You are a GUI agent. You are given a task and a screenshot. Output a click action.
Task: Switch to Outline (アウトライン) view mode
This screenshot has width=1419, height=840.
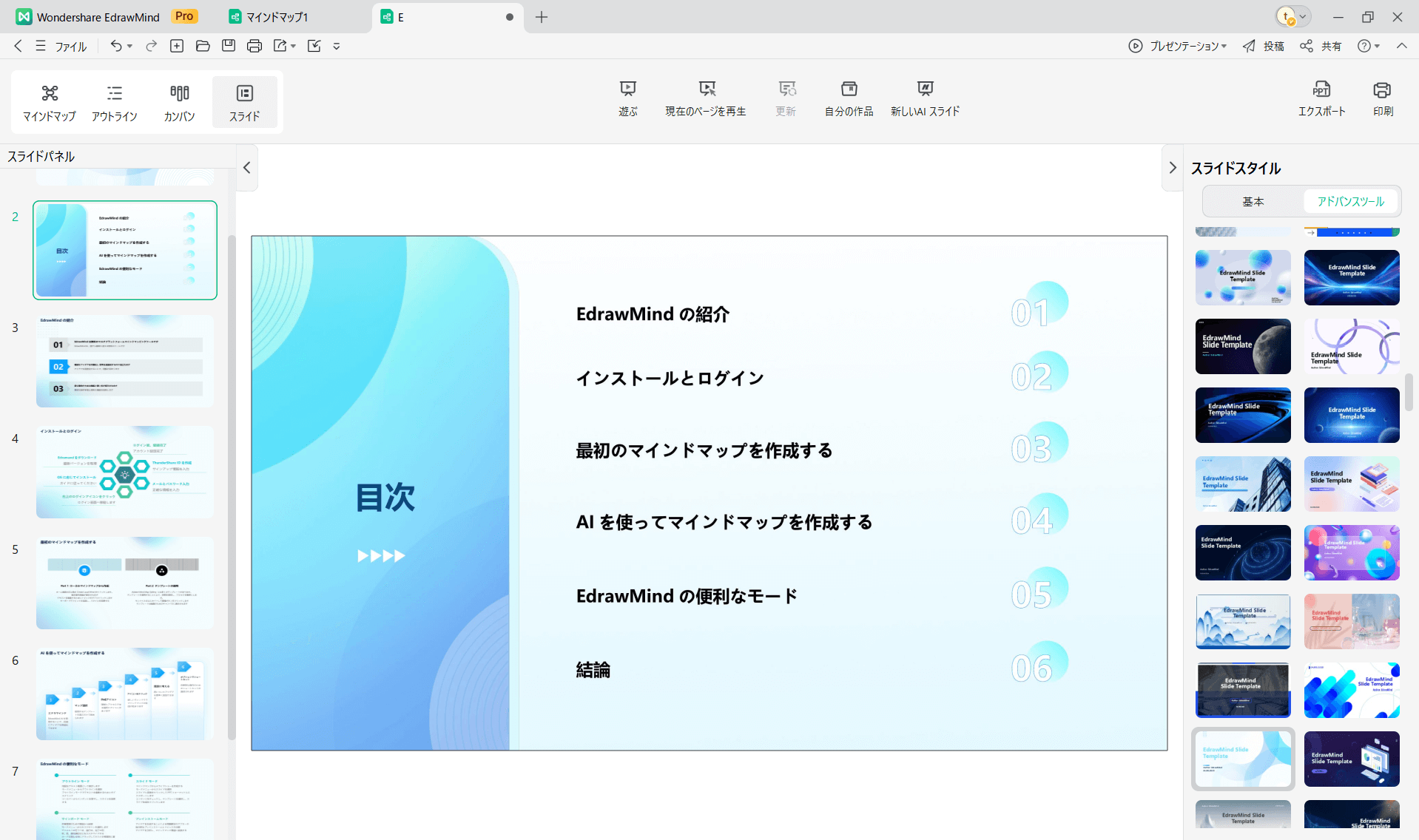coord(115,102)
